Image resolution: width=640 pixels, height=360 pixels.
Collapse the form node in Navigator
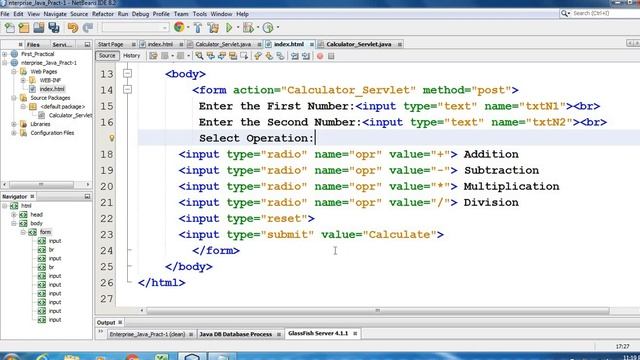(x=23, y=232)
